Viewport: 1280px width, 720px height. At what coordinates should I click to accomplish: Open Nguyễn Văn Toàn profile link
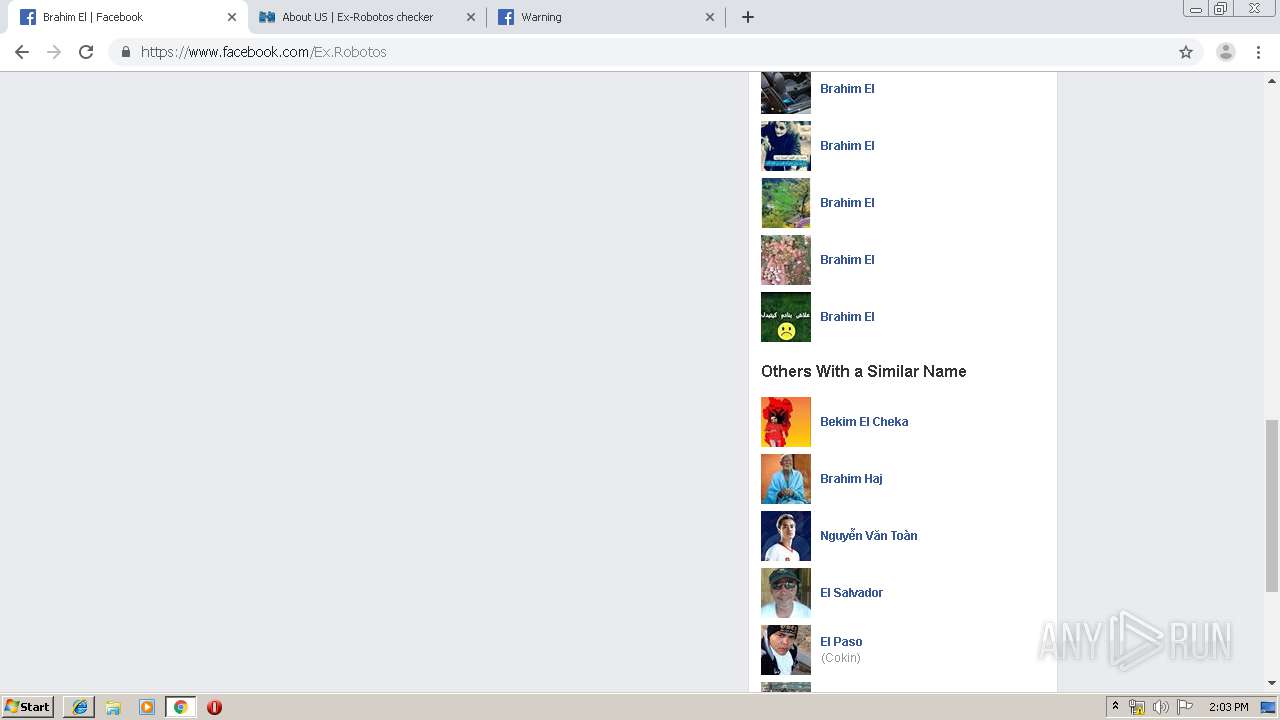tap(868, 536)
